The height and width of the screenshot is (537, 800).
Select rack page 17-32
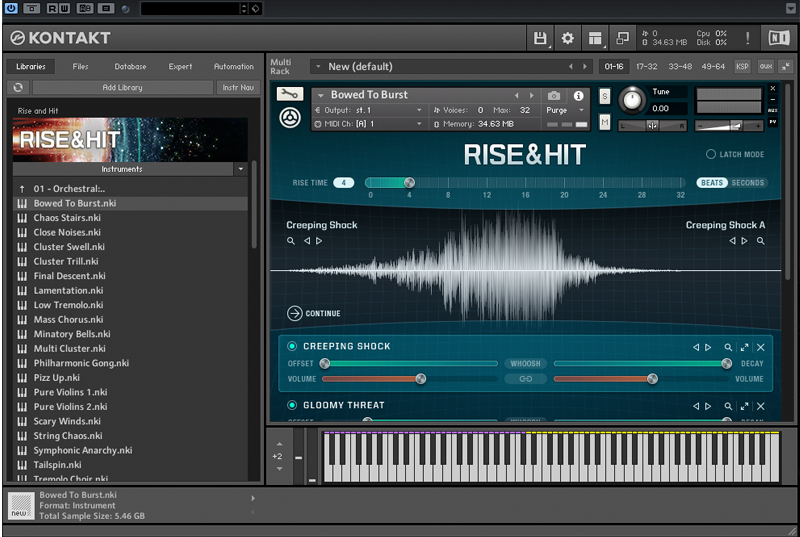pos(646,66)
